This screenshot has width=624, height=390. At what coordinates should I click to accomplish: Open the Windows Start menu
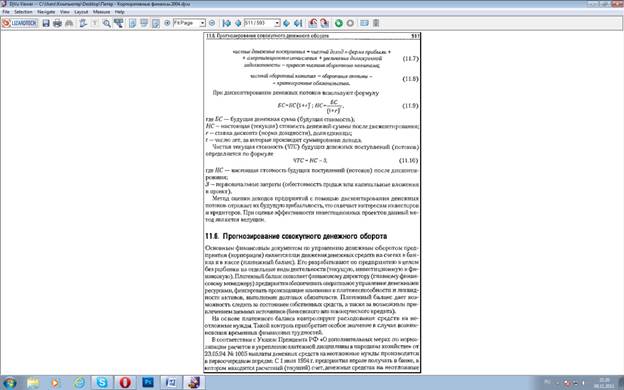coord(10,383)
